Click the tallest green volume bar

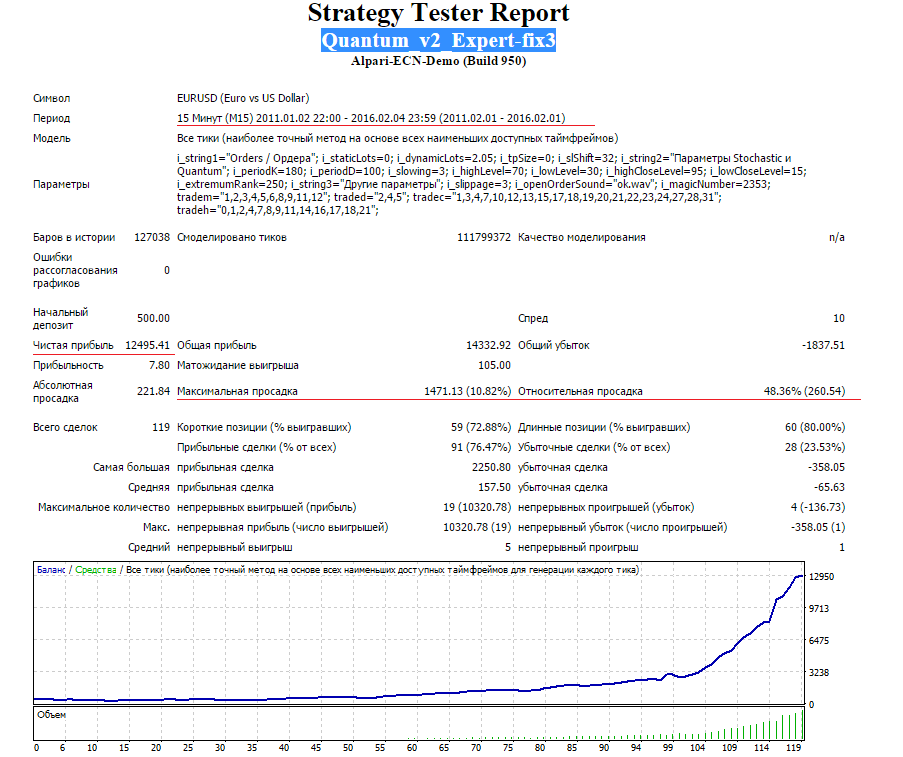[802, 725]
